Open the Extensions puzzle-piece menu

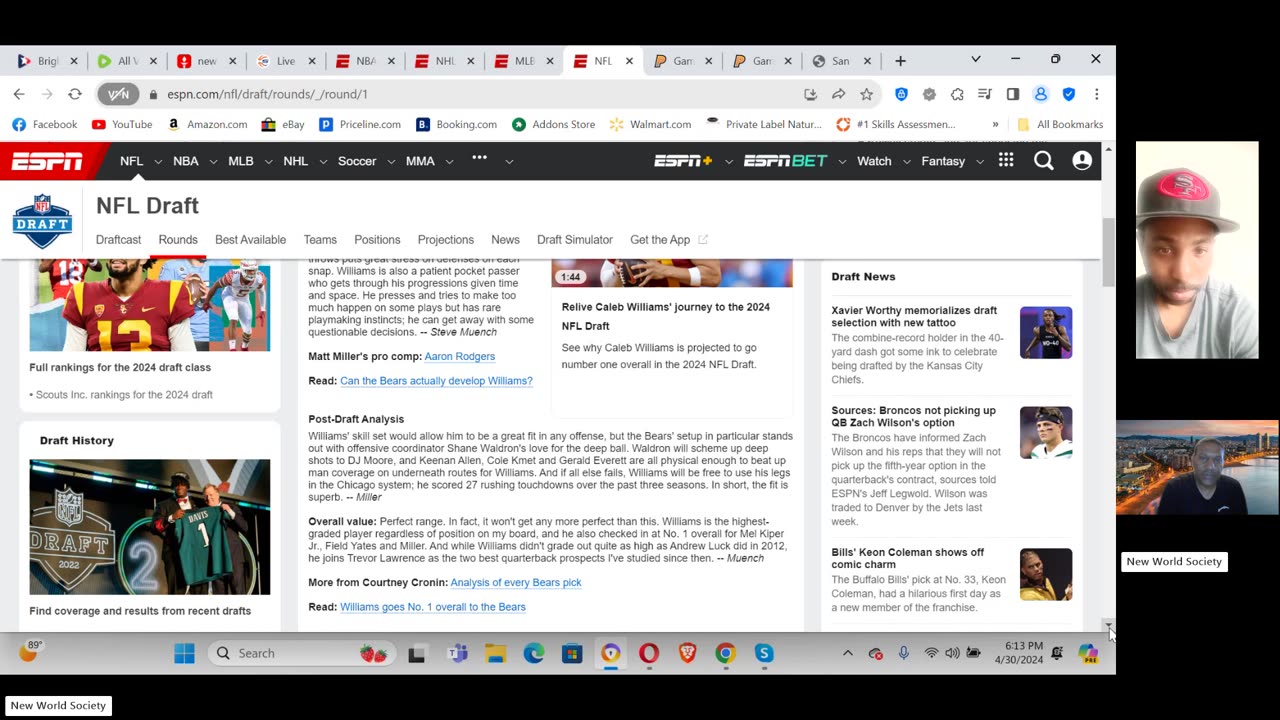point(957,94)
